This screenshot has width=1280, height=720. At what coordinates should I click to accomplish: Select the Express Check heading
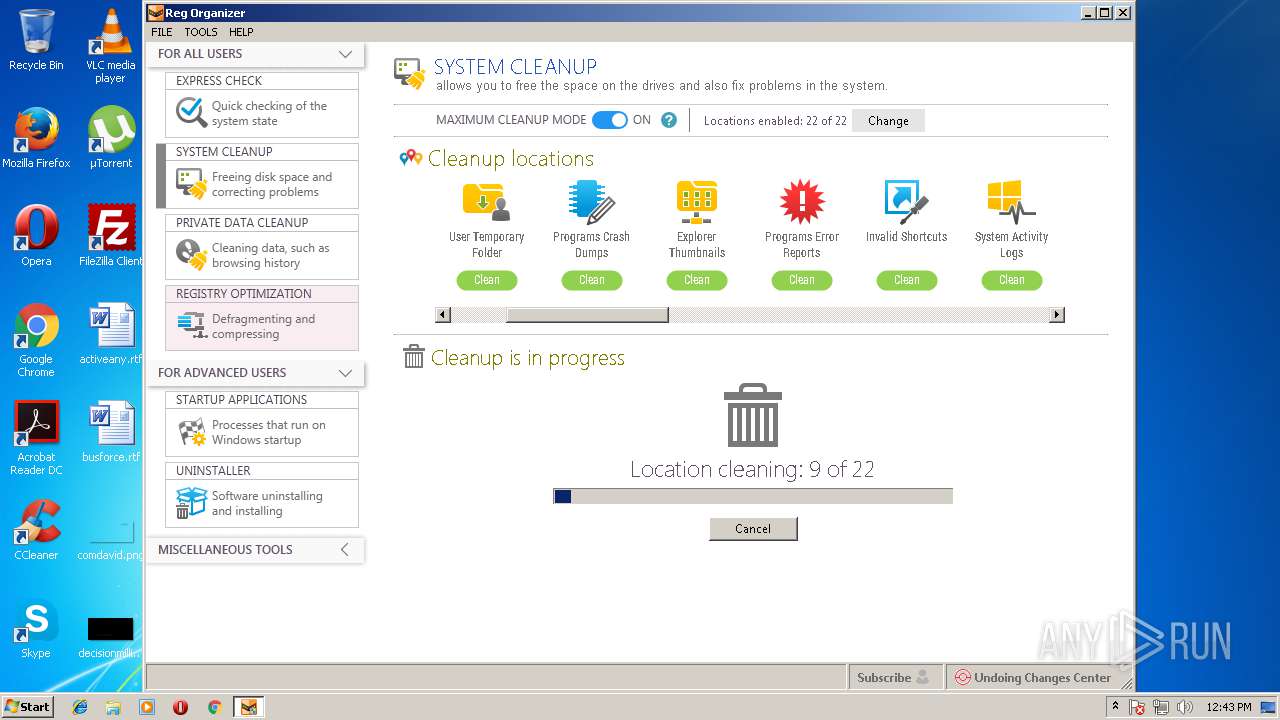(x=219, y=81)
